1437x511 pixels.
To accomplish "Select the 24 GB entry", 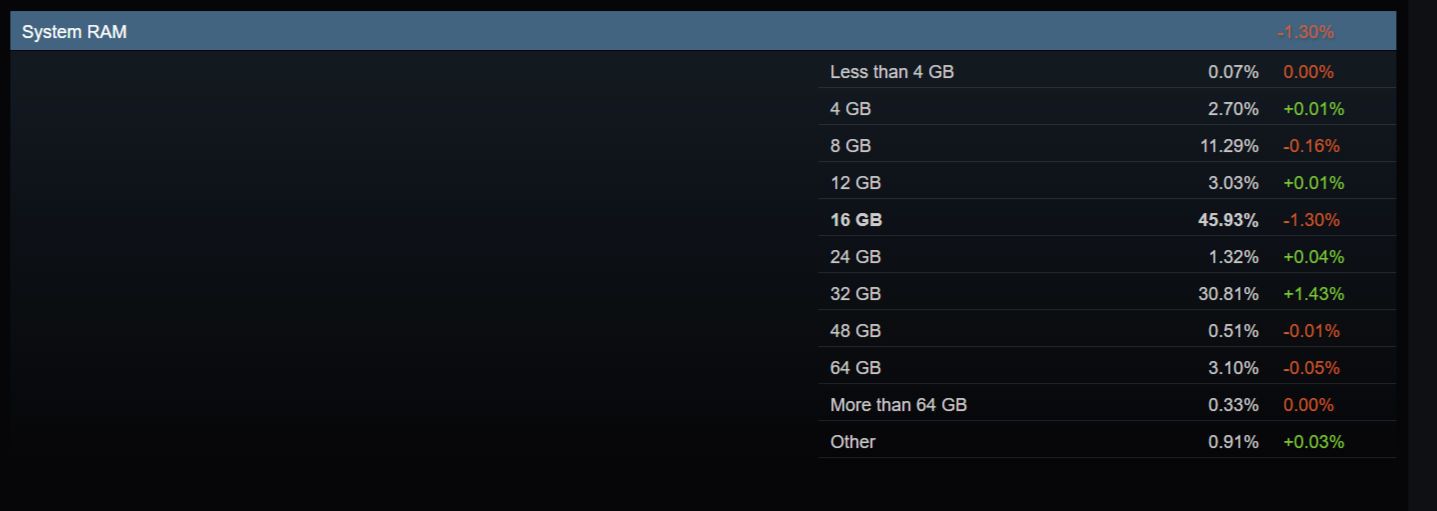I will [855, 257].
